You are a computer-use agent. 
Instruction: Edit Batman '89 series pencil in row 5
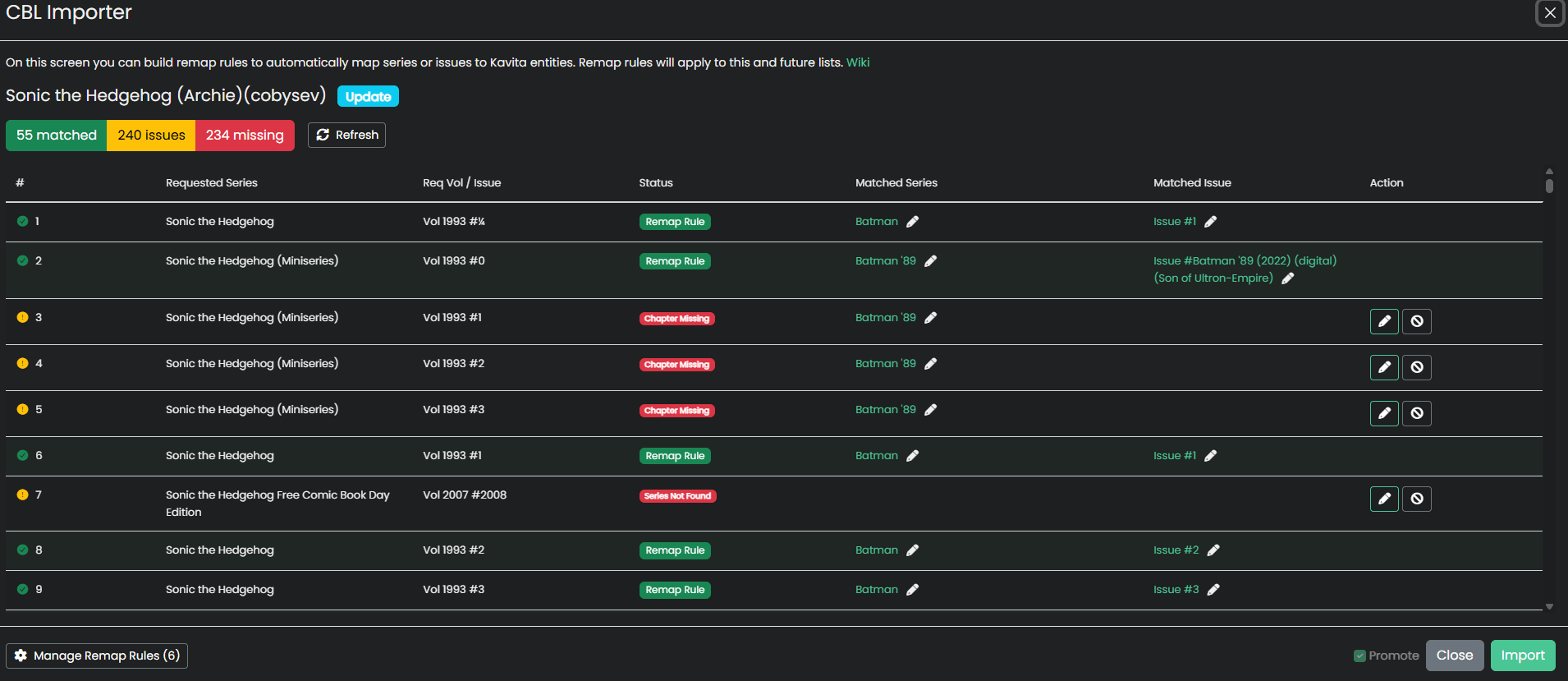point(930,410)
